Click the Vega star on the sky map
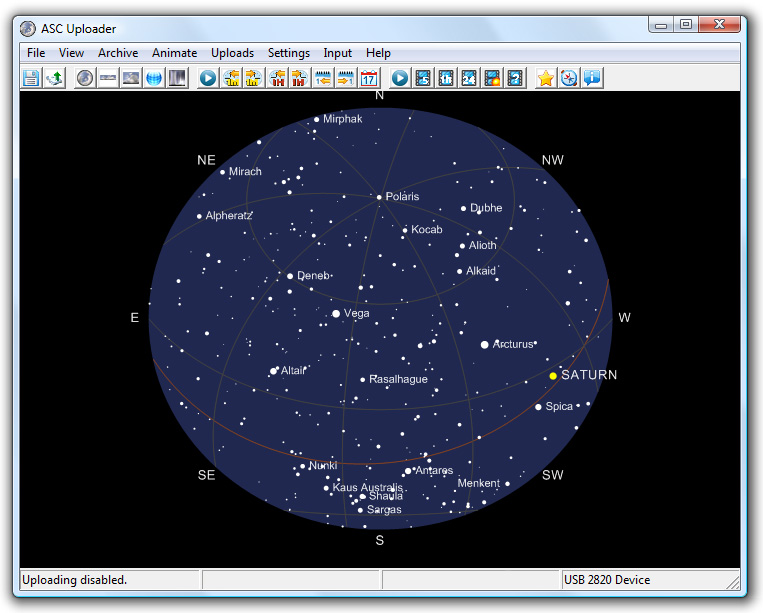 pos(336,314)
